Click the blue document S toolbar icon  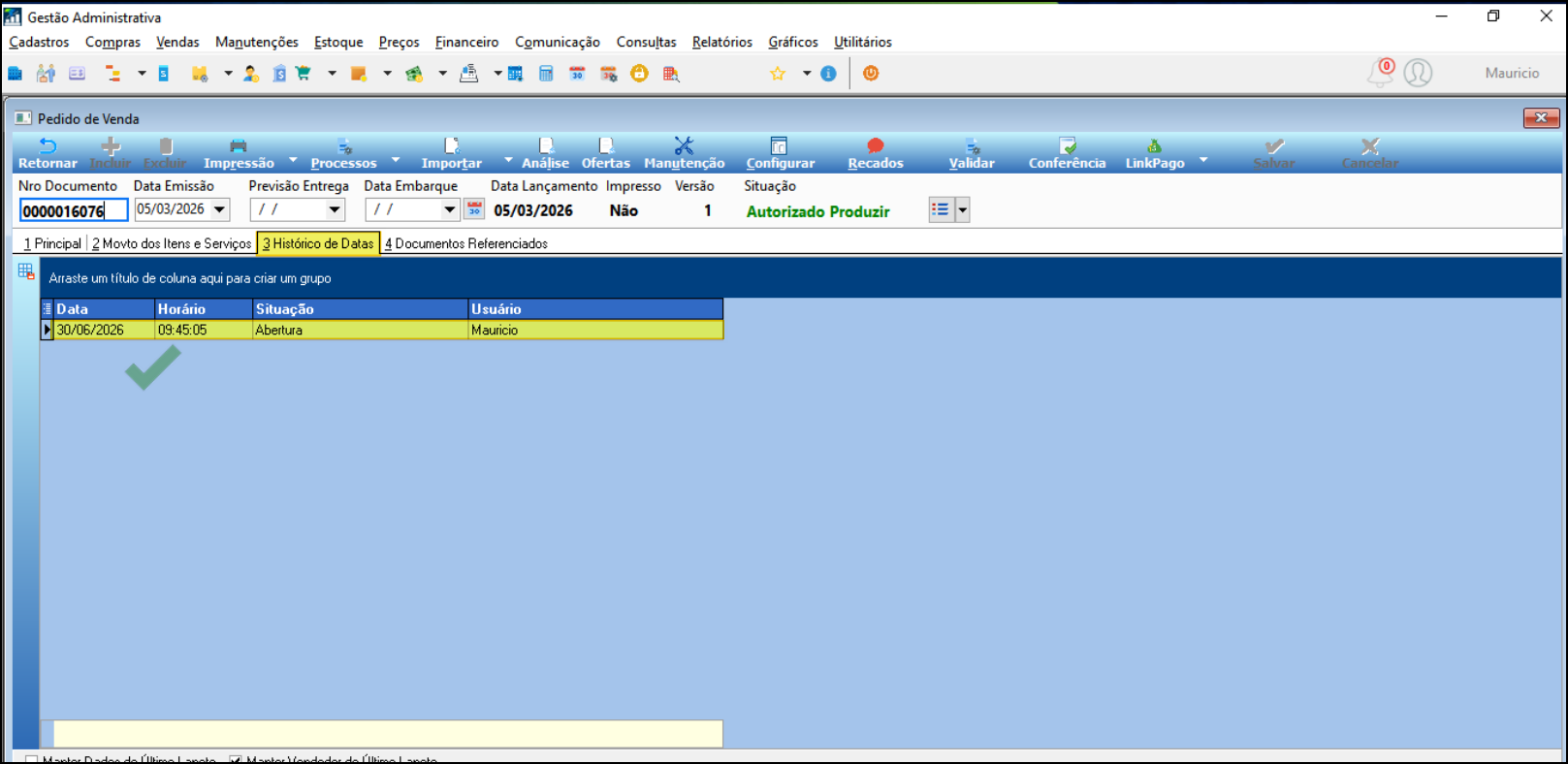pyautogui.click(x=164, y=74)
